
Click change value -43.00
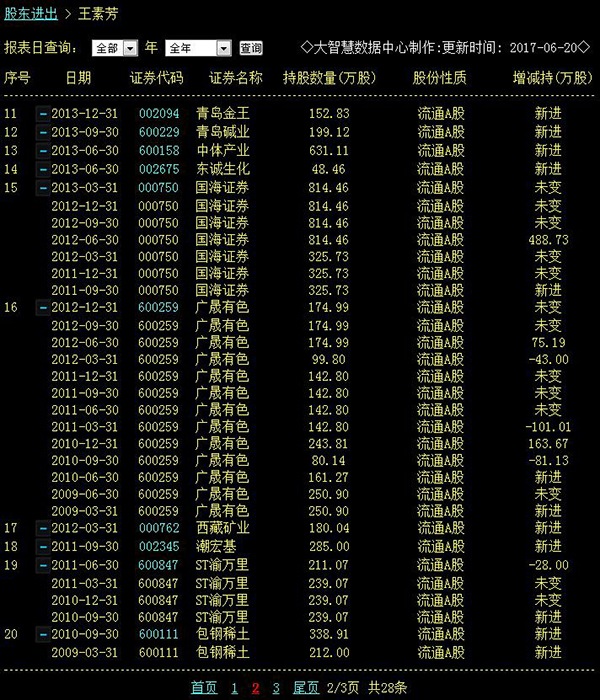[549, 360]
